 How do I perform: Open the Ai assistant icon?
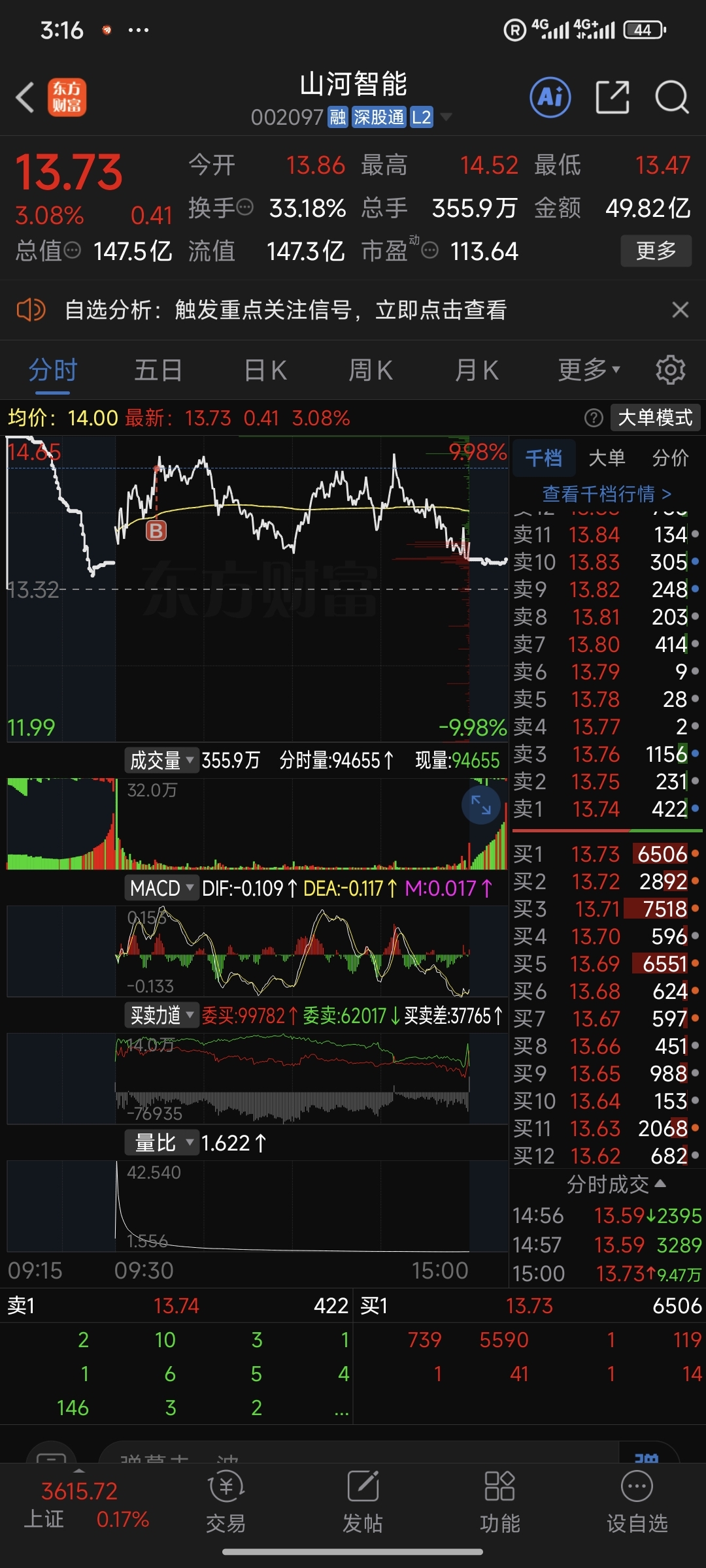click(x=550, y=97)
